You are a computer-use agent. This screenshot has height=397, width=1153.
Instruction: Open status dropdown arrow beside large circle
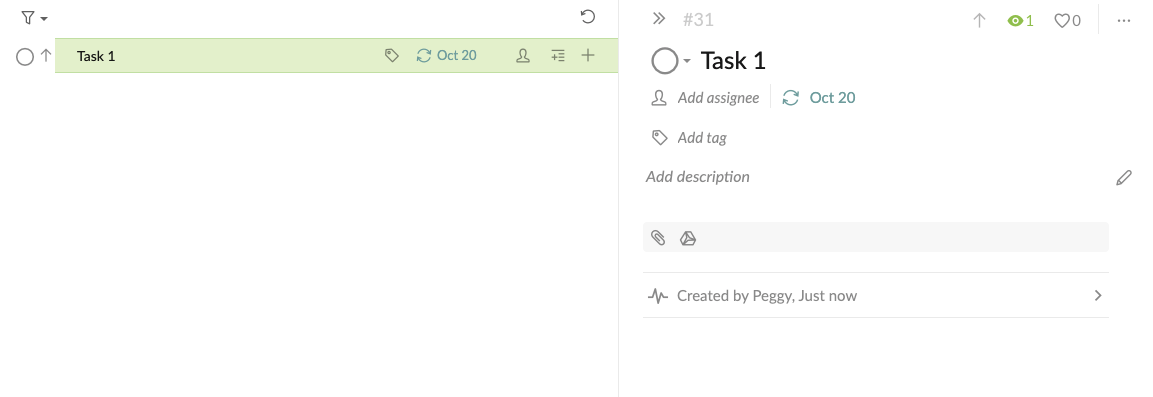(x=687, y=61)
